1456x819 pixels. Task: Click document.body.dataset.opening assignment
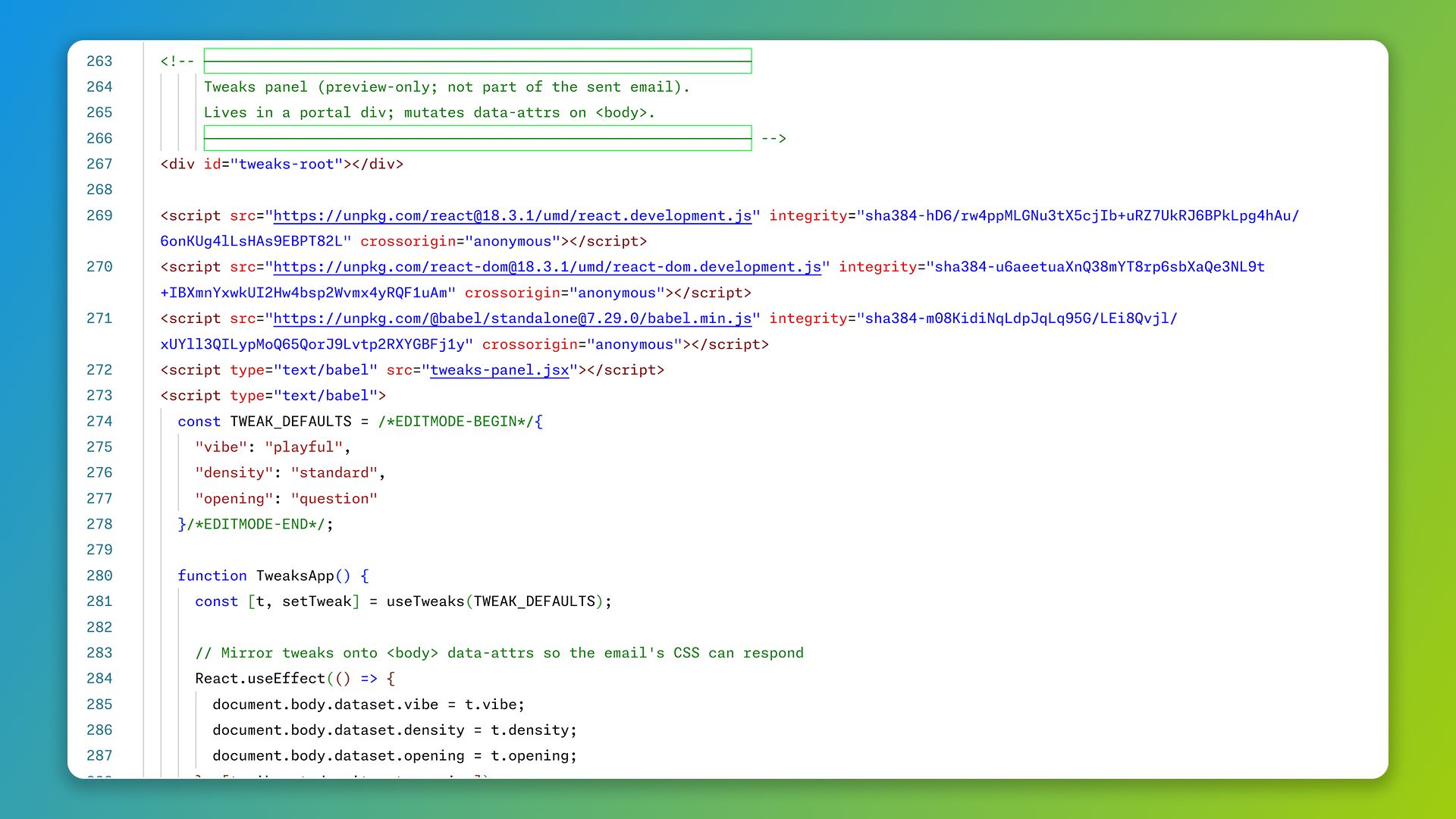click(x=394, y=756)
